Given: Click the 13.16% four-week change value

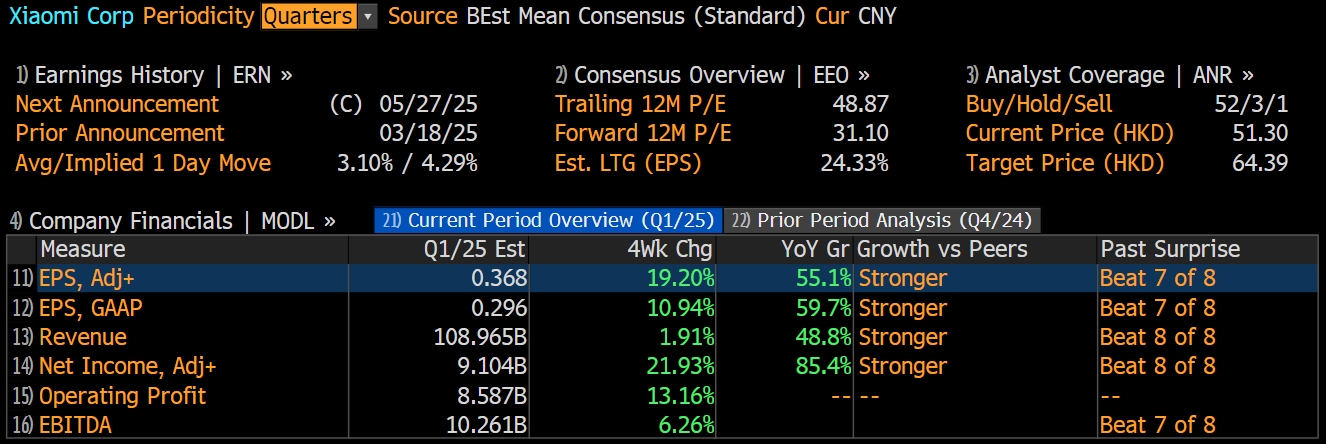Looking at the screenshot, I should [680, 396].
